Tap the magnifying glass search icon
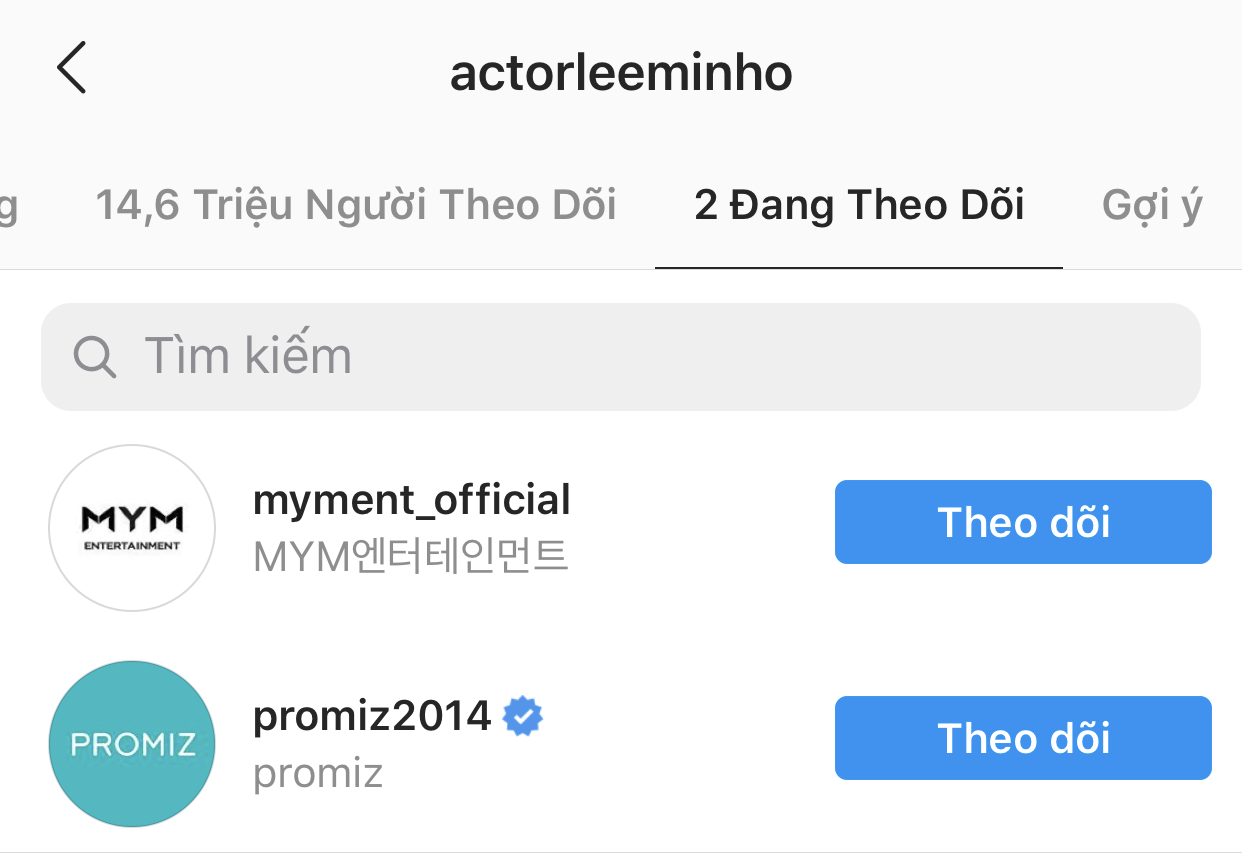The image size is (1242, 855). tap(96, 357)
